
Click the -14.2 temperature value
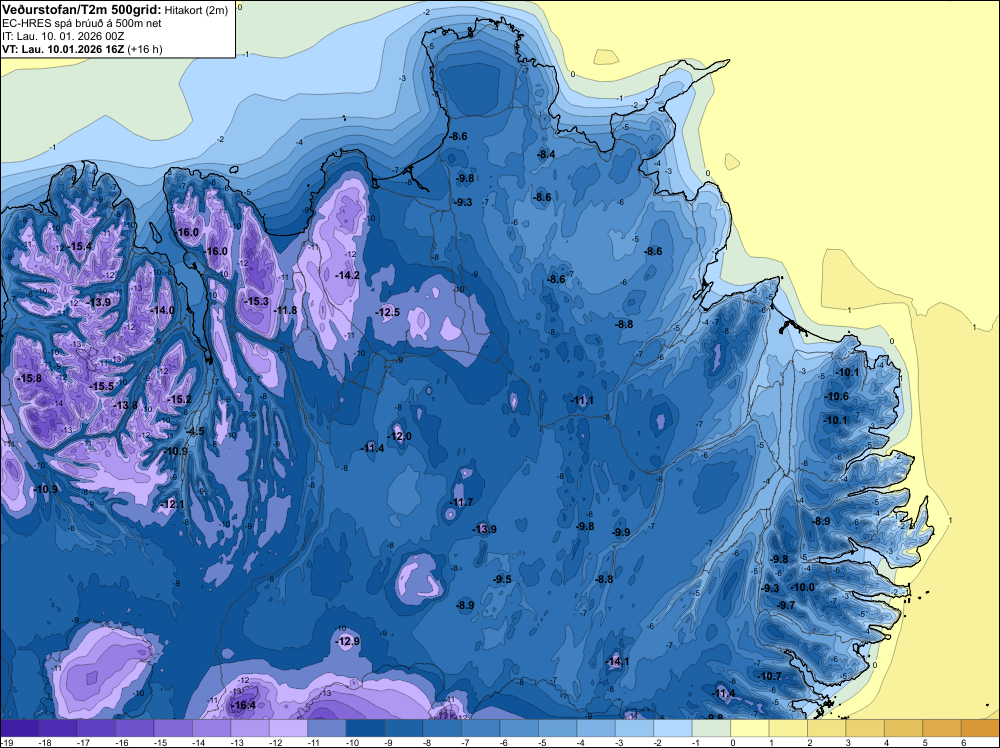tap(348, 275)
